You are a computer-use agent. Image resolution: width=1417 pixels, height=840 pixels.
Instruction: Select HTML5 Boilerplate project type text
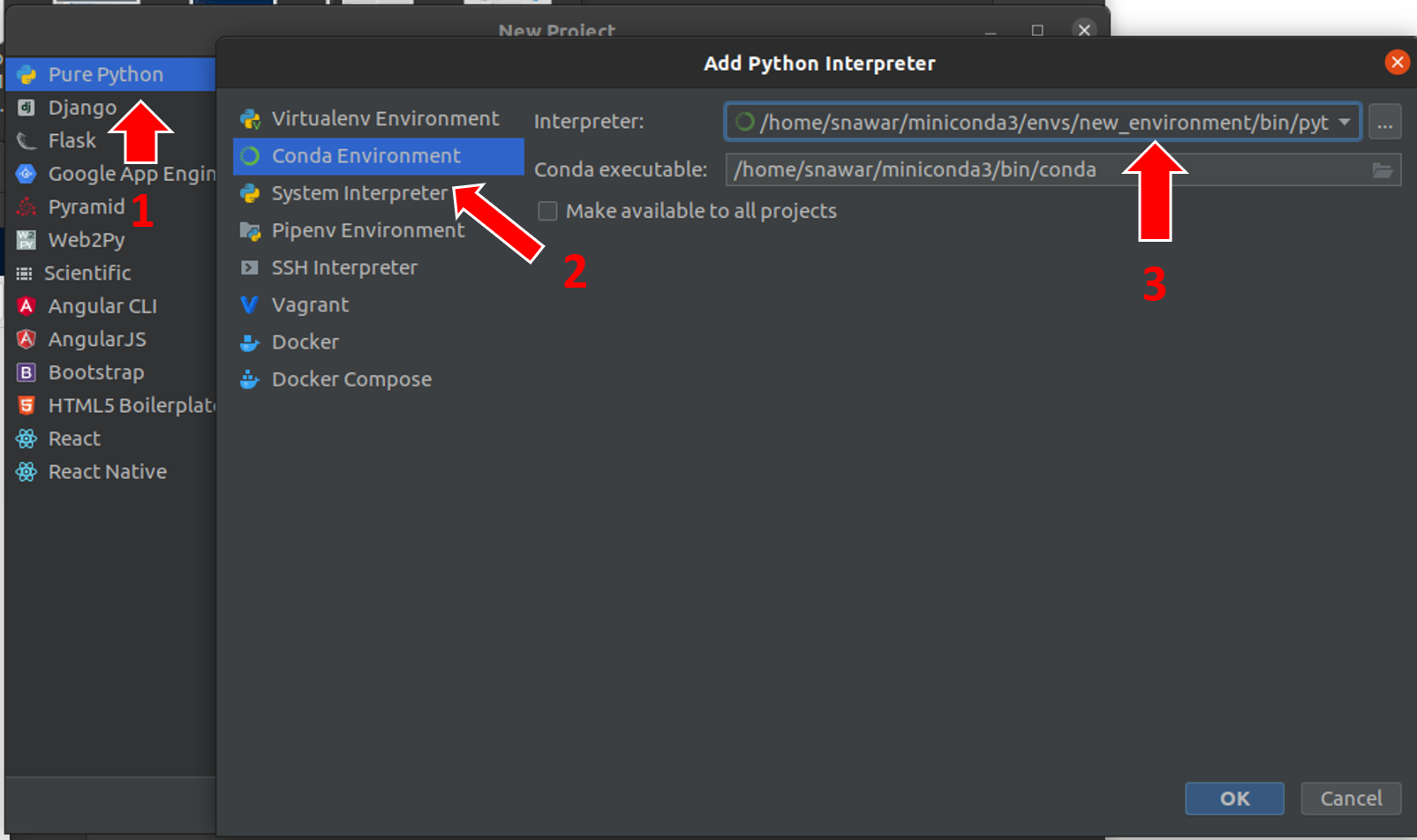click(x=132, y=406)
